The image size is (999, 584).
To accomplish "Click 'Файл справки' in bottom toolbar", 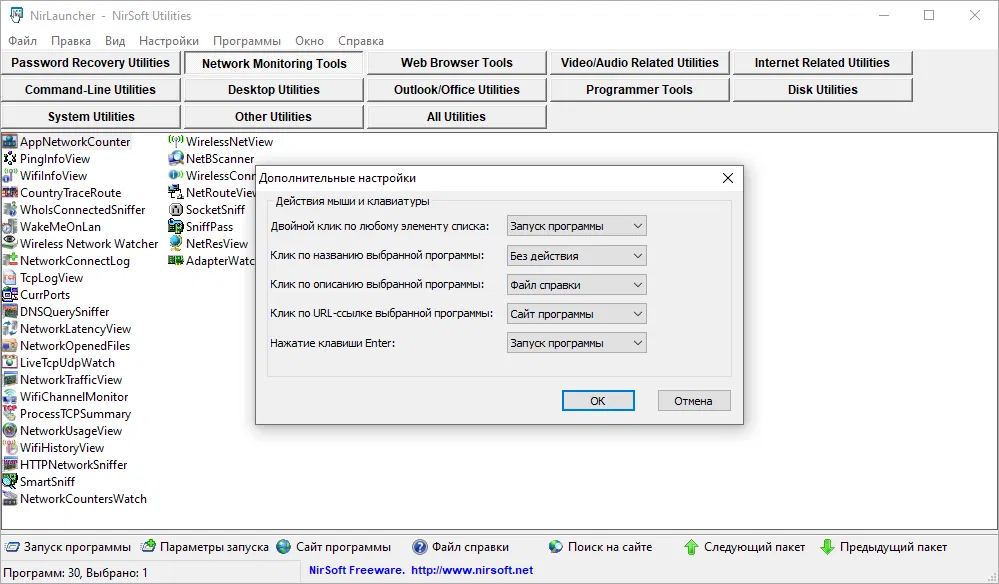I will click(x=461, y=547).
